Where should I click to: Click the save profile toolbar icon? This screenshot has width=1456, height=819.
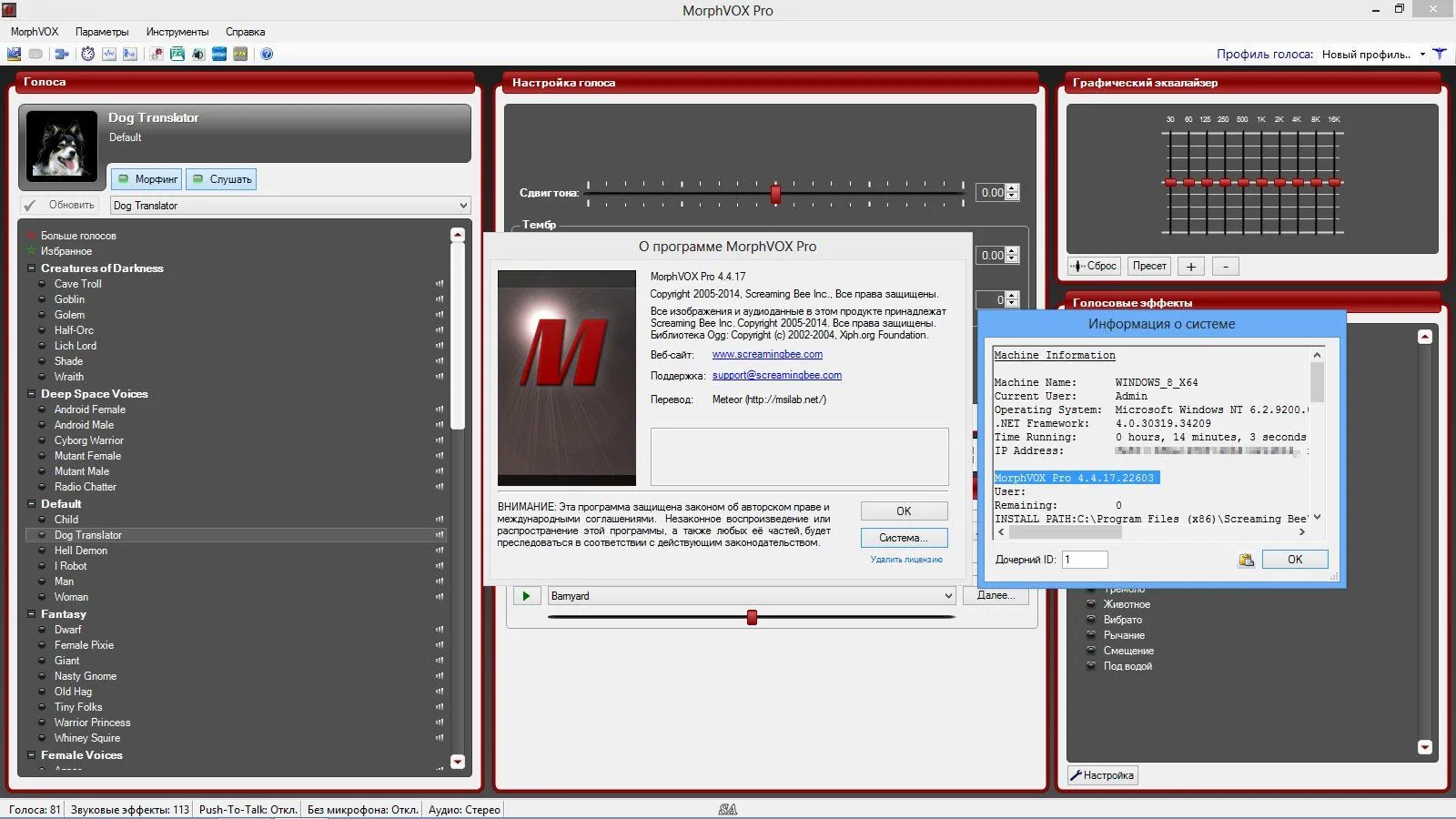pos(14,54)
